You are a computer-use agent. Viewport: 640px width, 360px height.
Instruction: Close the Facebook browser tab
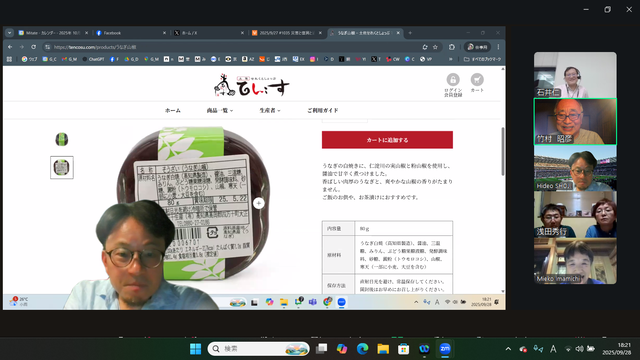coord(164,33)
